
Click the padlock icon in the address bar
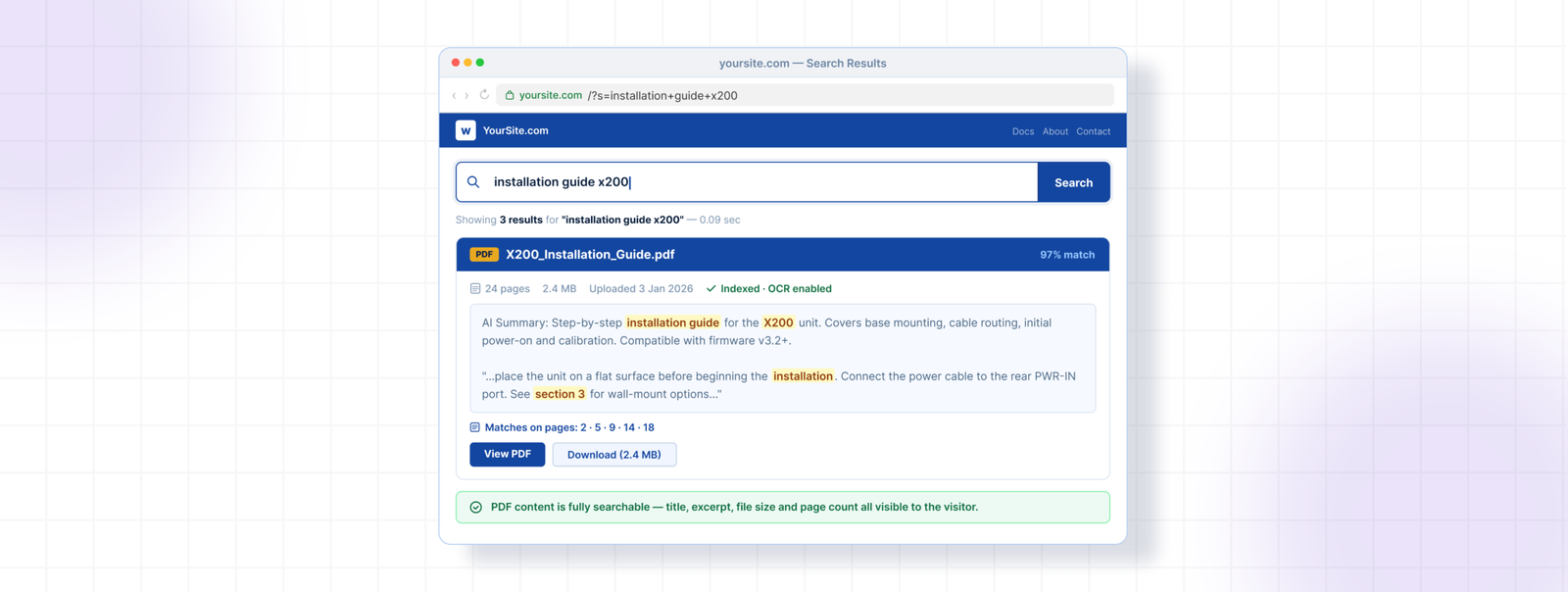(510, 95)
